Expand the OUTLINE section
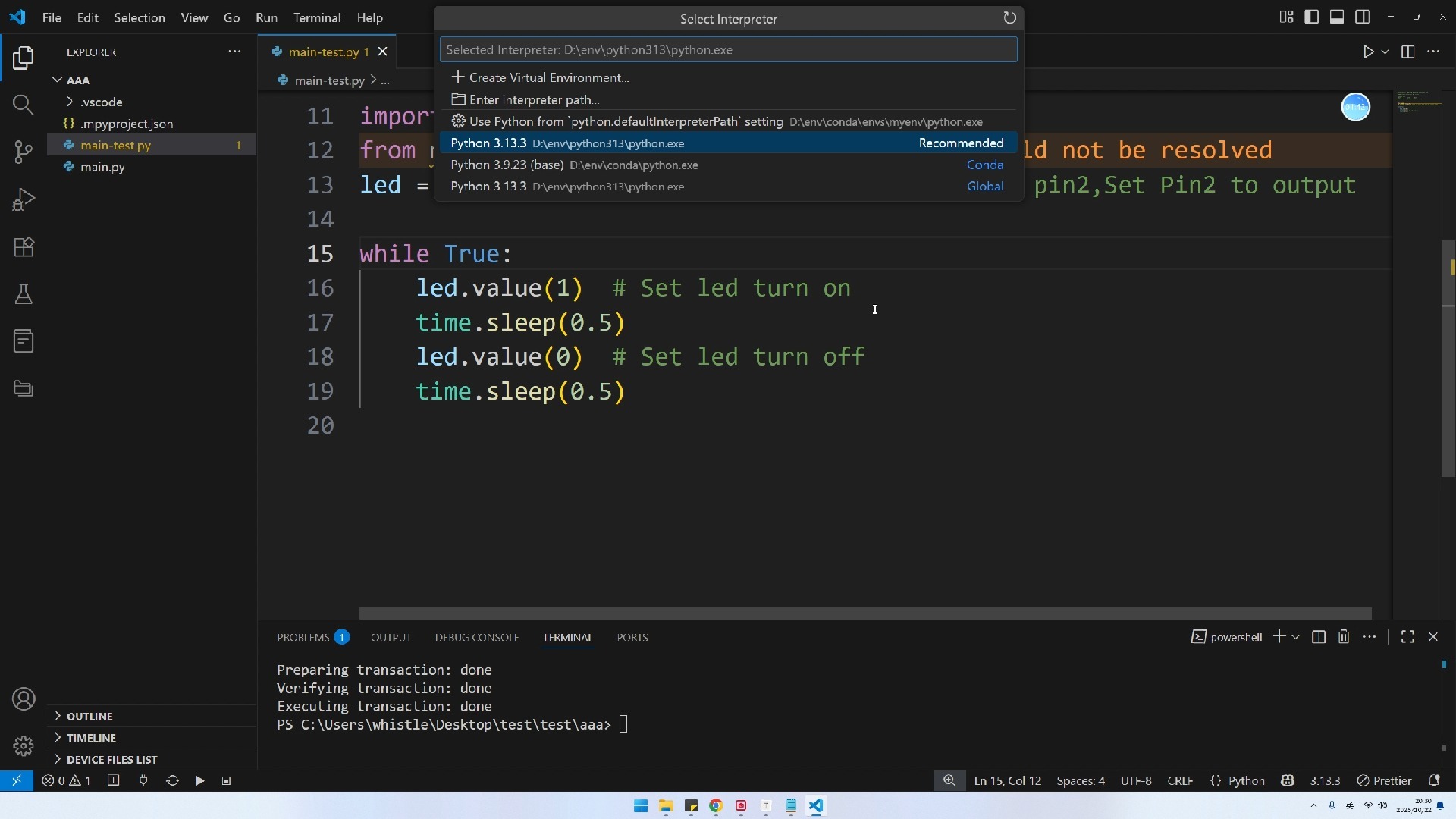 tap(89, 716)
